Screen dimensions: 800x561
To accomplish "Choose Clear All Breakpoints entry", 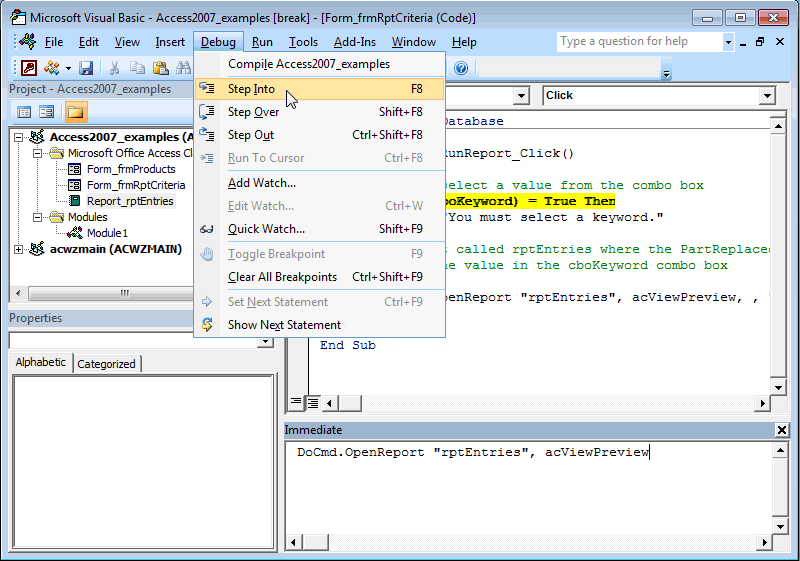I will click(x=319, y=276).
